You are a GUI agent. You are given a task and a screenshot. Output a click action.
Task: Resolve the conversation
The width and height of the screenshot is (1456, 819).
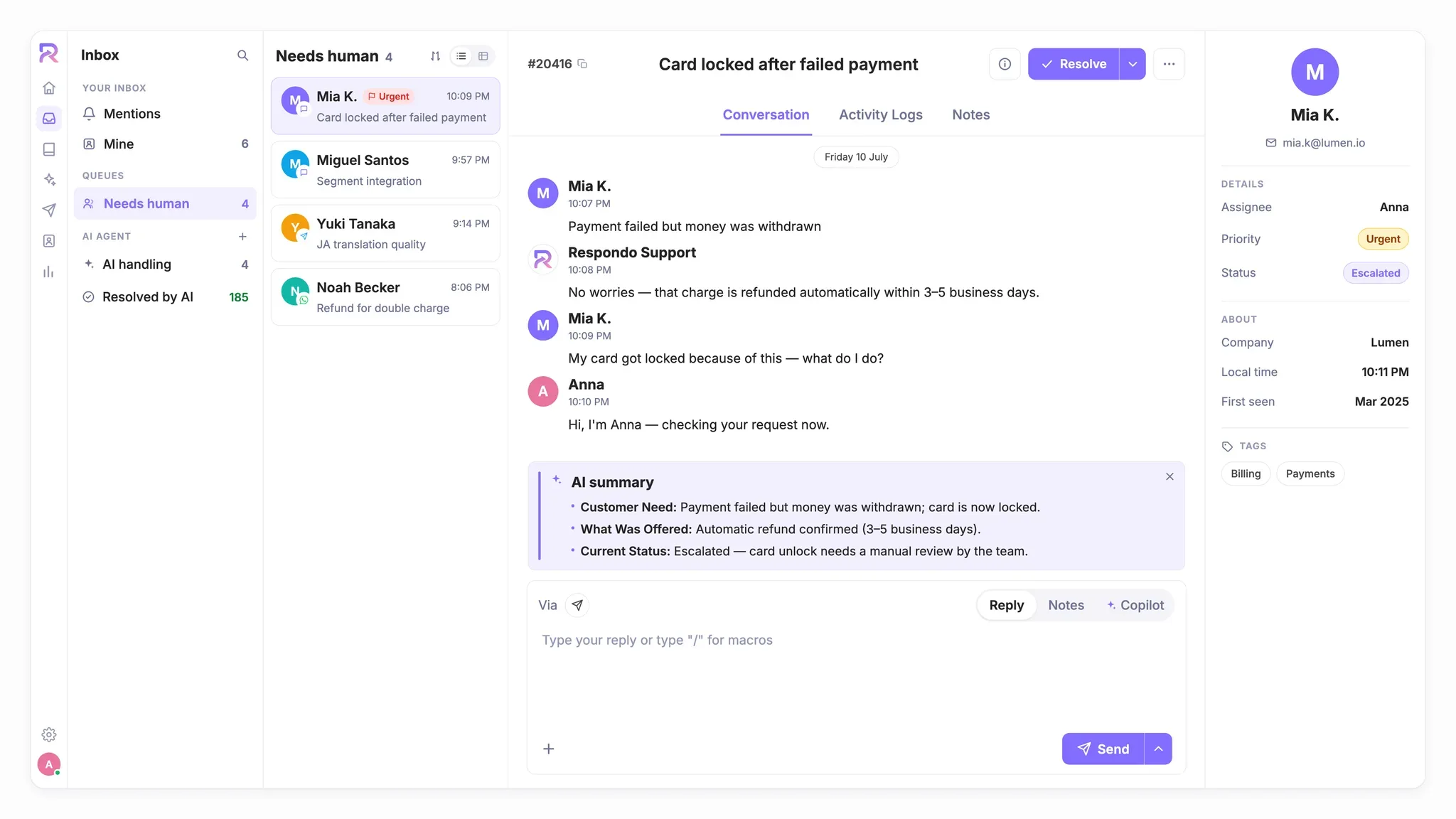point(1074,64)
